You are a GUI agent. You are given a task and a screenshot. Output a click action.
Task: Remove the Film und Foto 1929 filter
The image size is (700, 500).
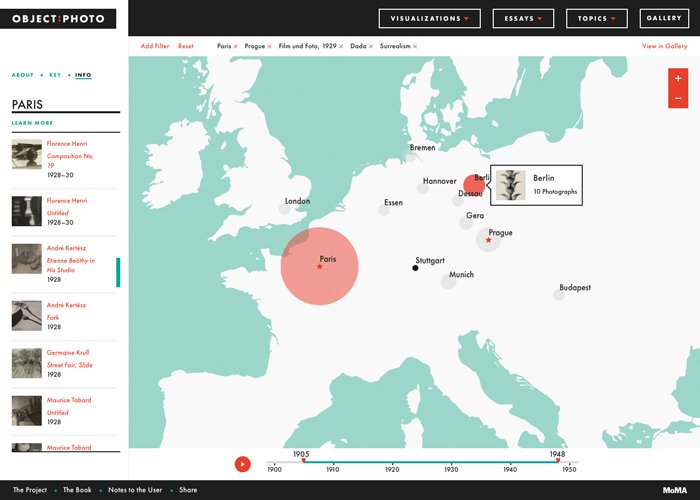tap(341, 46)
